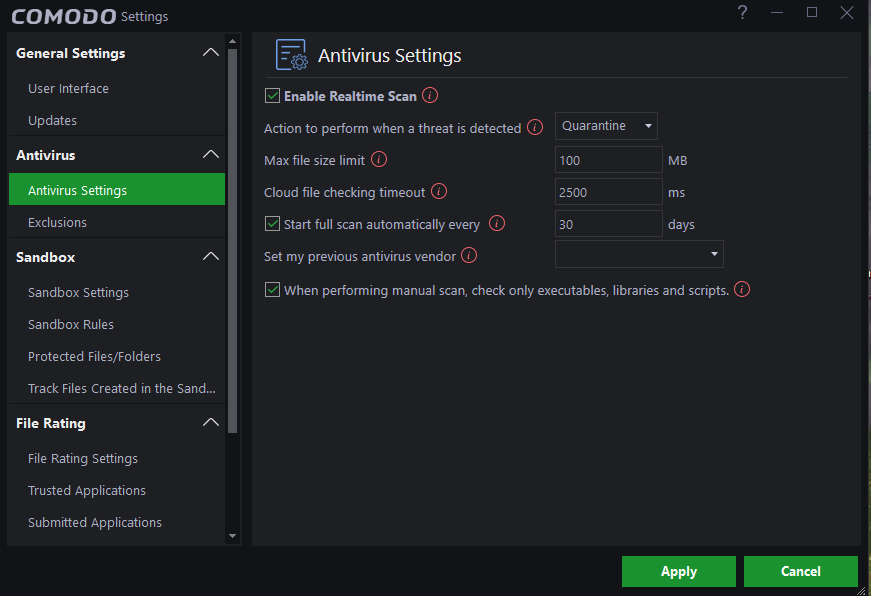
Task: Go to Sandbox Rules settings page
Action: click(71, 324)
